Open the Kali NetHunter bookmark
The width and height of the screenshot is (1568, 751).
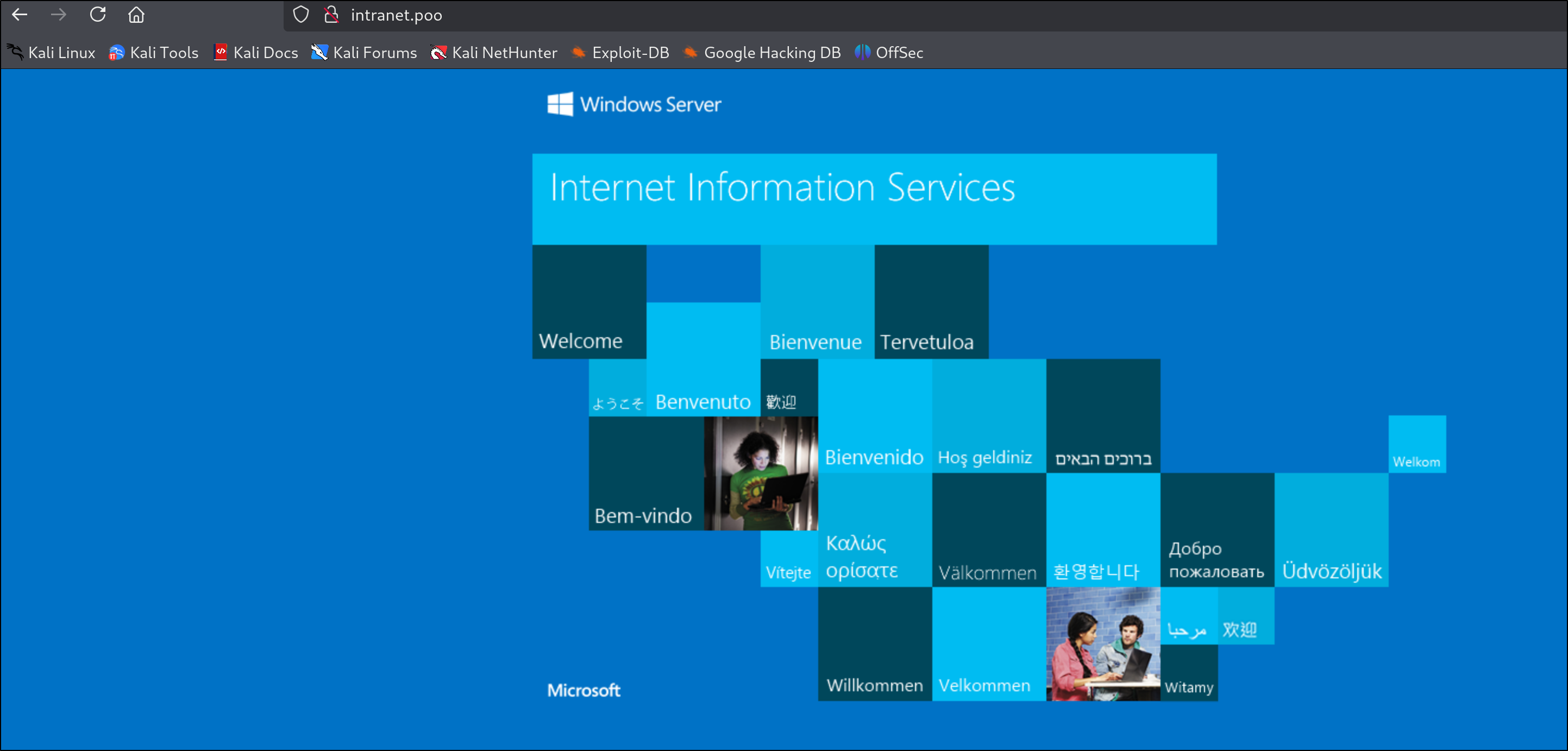pos(494,53)
